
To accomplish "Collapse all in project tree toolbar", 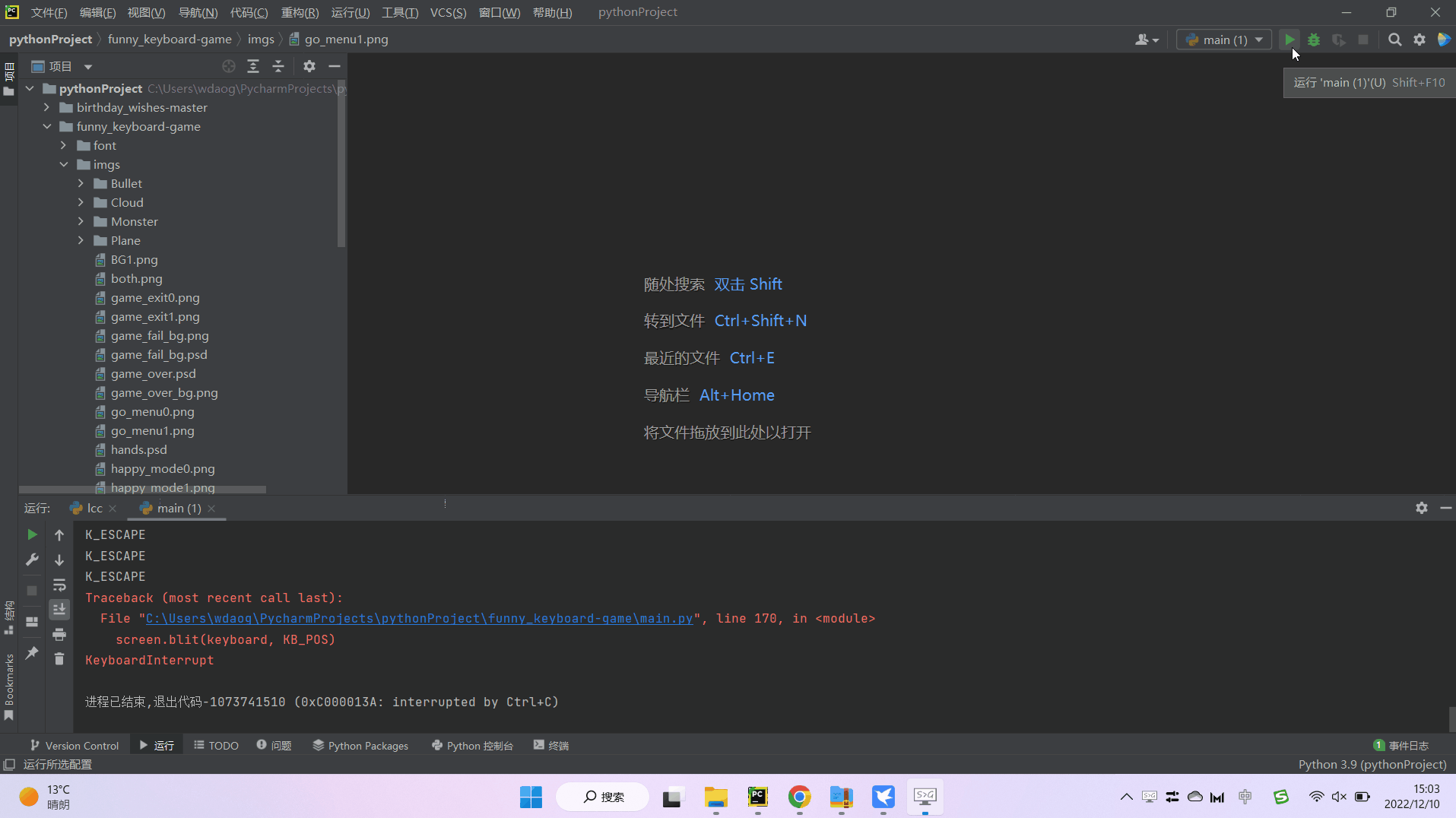I will point(278,66).
